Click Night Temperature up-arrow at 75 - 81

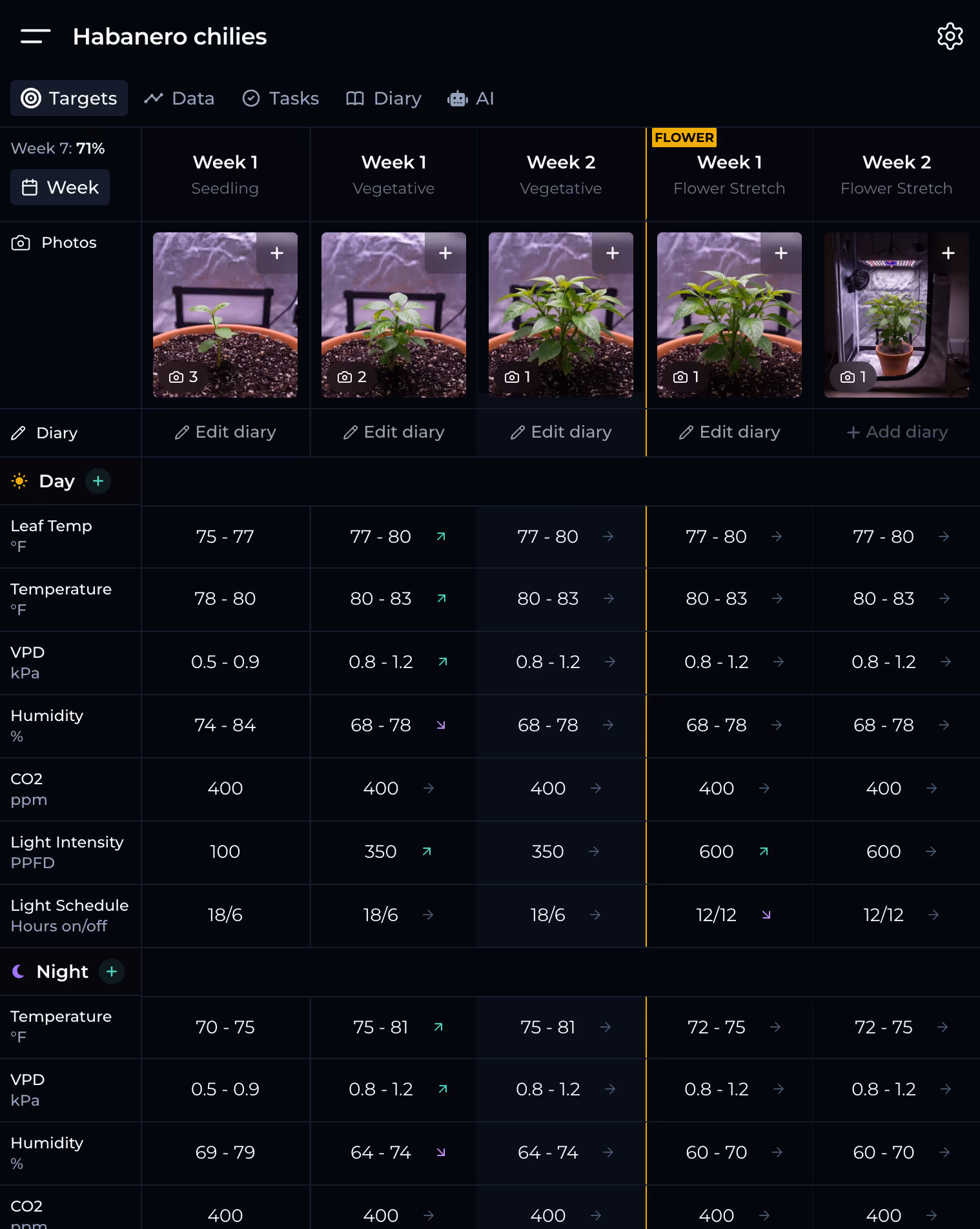coord(438,1027)
